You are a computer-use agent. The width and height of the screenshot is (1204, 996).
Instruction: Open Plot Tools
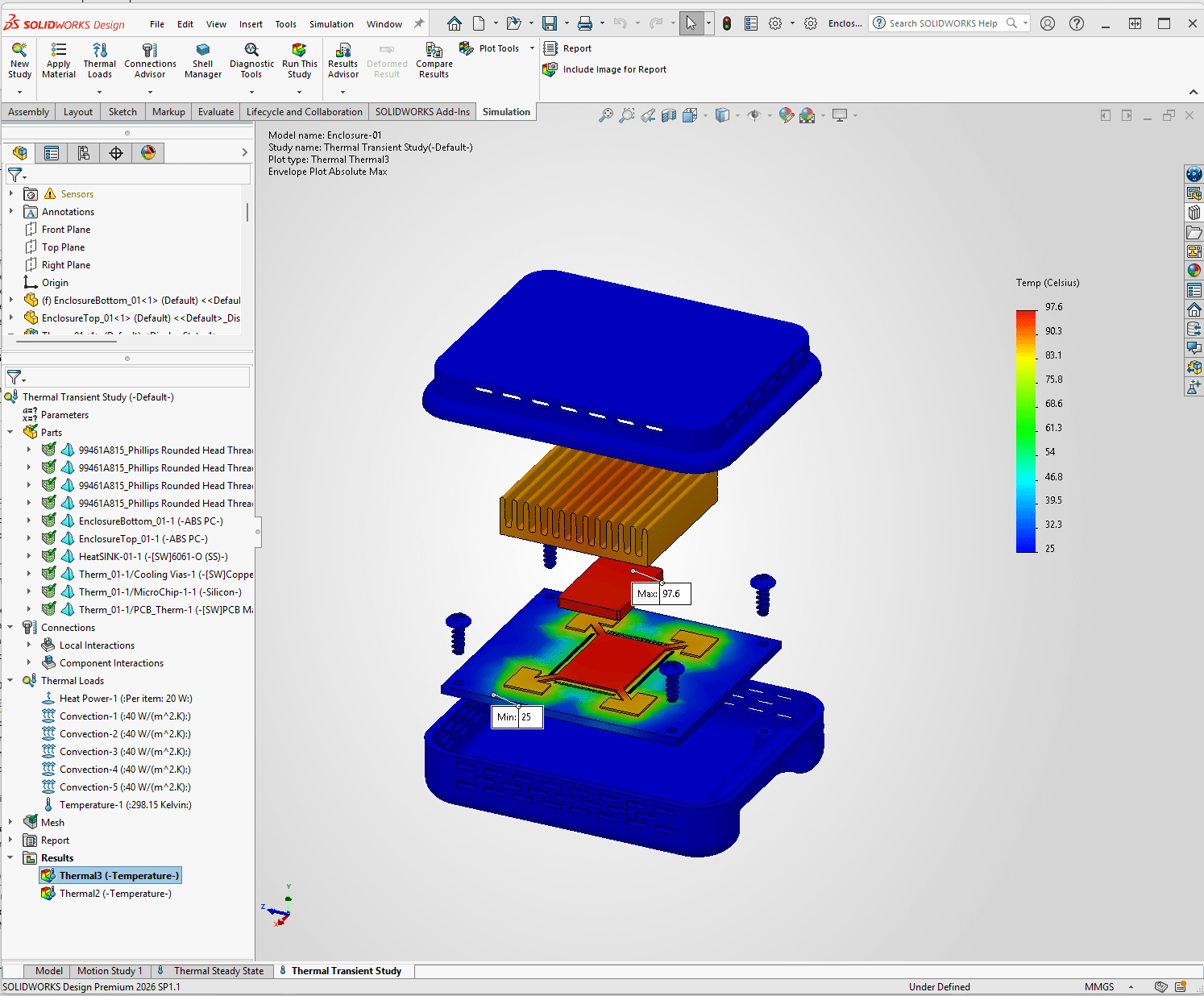click(x=490, y=48)
